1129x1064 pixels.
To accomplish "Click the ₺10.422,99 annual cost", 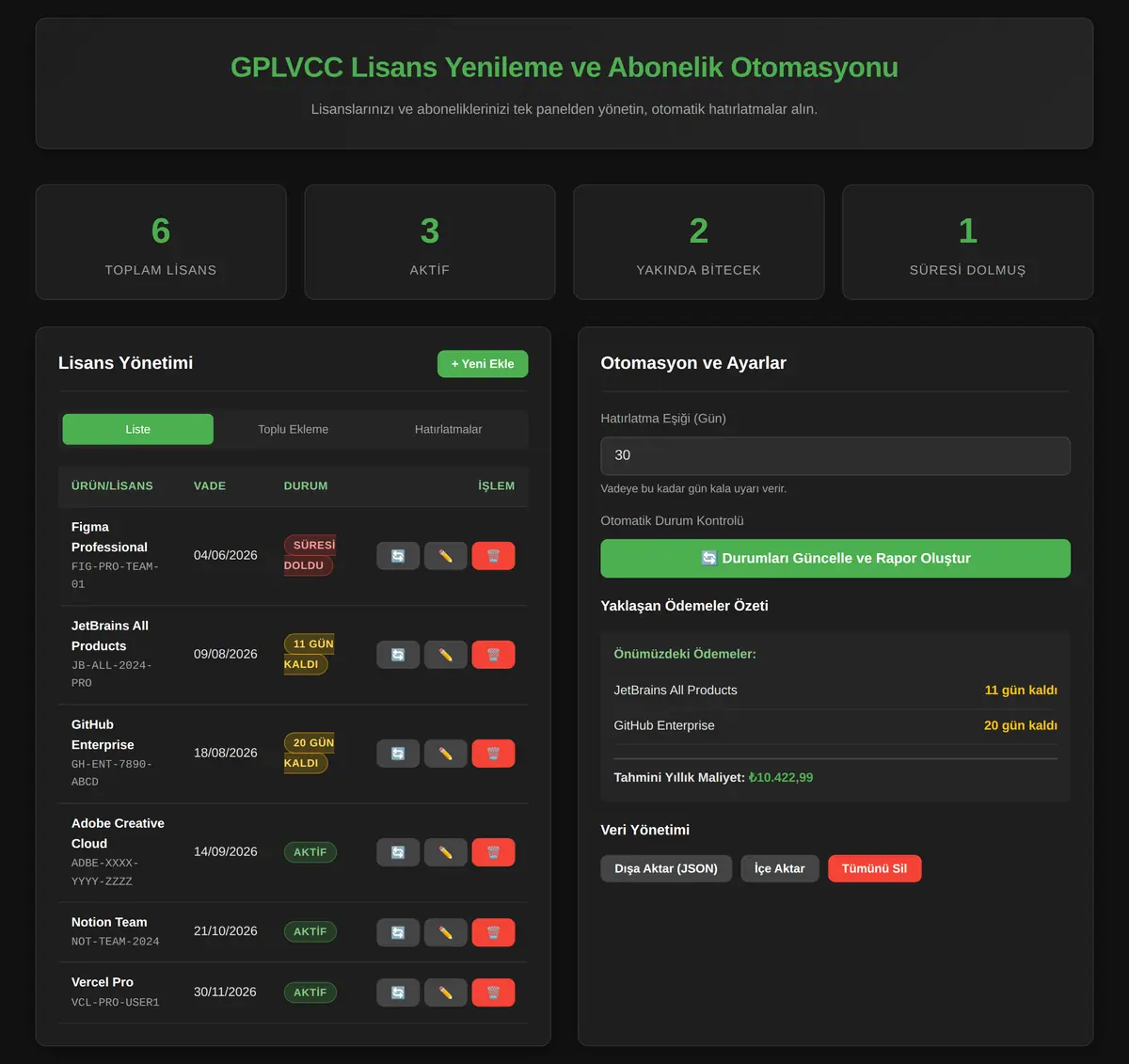I will point(781,778).
